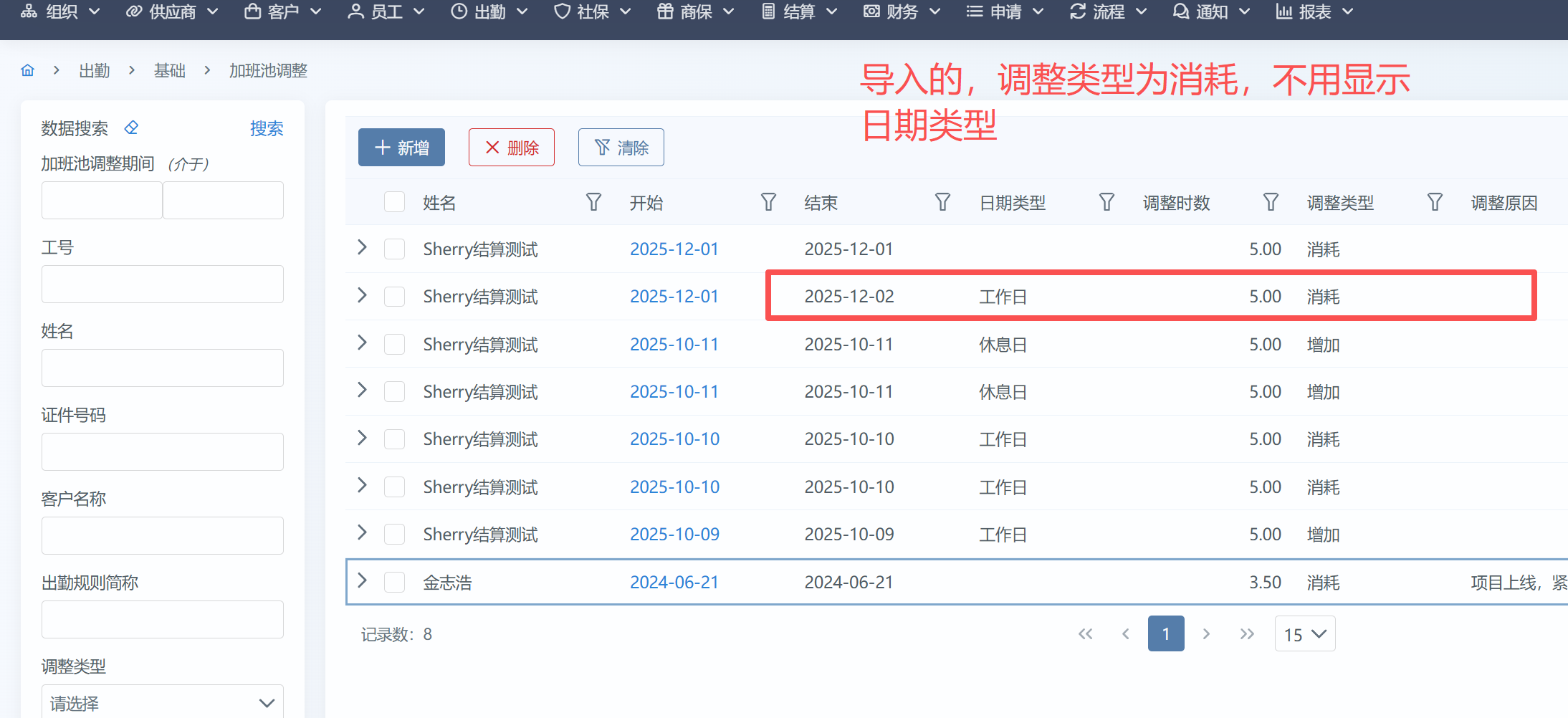Check the row checkbox for 金志浩
The width and height of the screenshot is (1568, 718).
394,582
